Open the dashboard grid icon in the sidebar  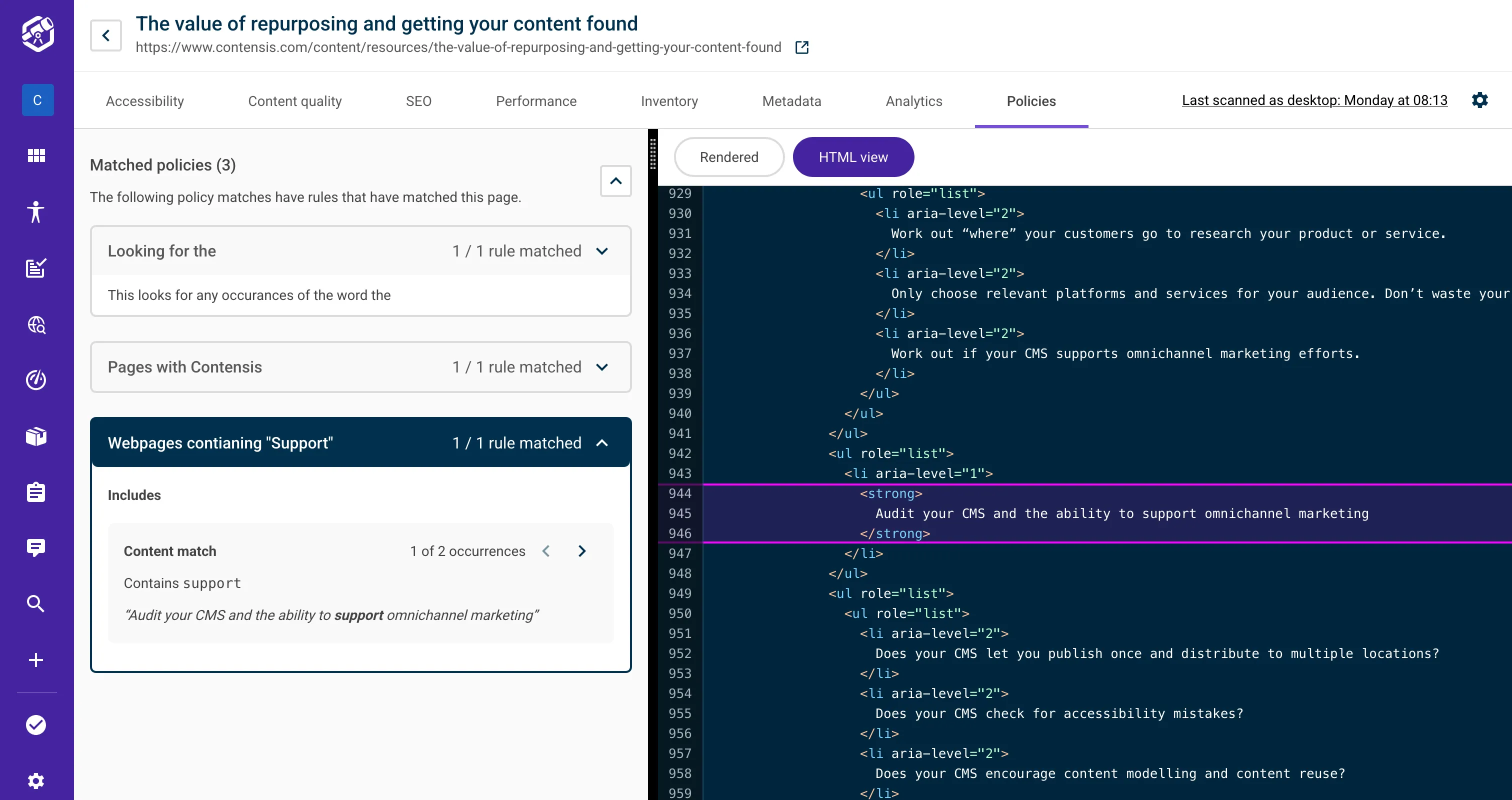click(36, 155)
